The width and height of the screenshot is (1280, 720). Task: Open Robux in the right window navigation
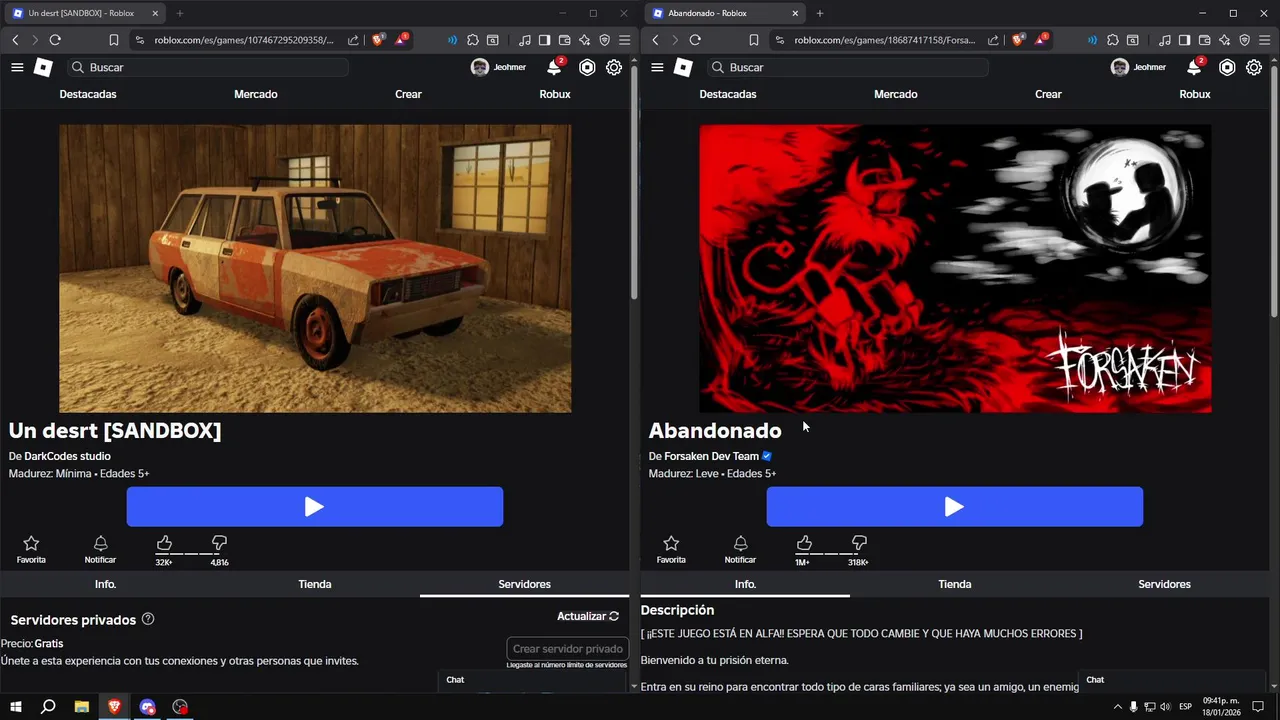1195,94
